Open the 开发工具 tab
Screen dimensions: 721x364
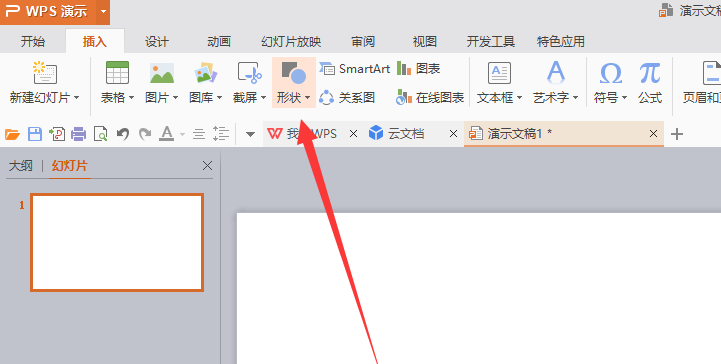click(x=491, y=41)
